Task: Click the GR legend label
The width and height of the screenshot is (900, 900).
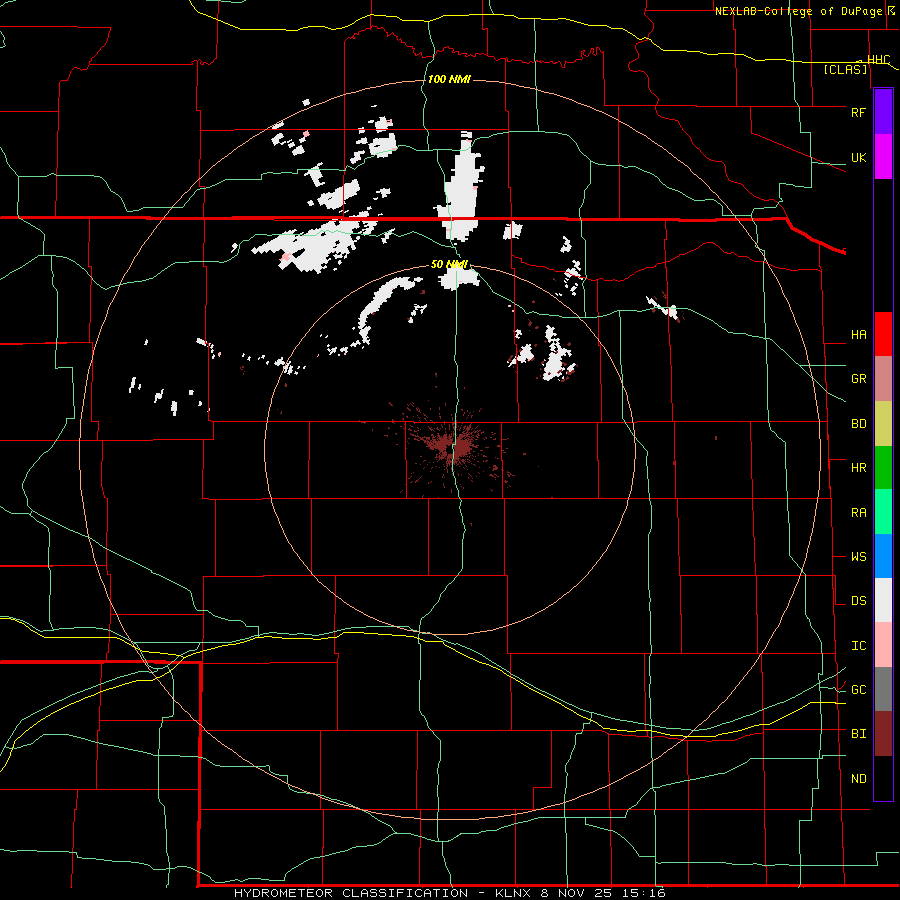Action: 858,379
